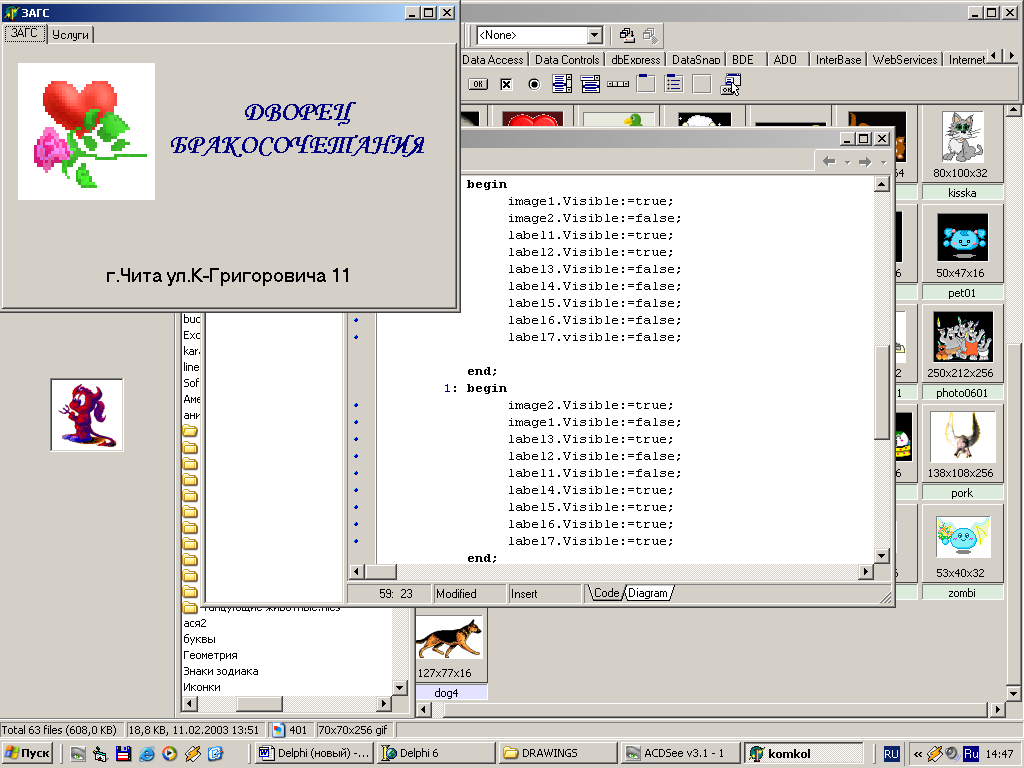Switch to ACDSee v3.1 in taskbar
This screenshot has width=1024, height=768.
[x=680, y=753]
